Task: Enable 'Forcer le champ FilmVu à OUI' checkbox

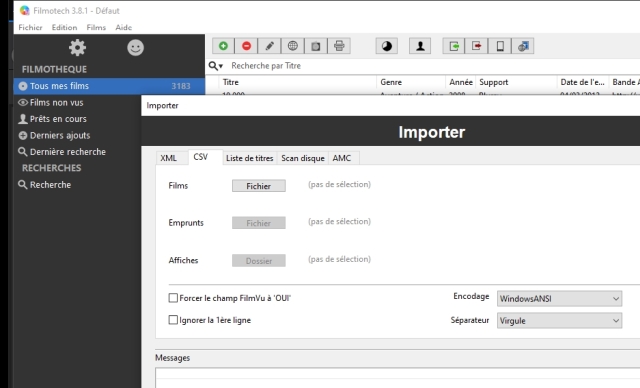Action: coord(173,298)
